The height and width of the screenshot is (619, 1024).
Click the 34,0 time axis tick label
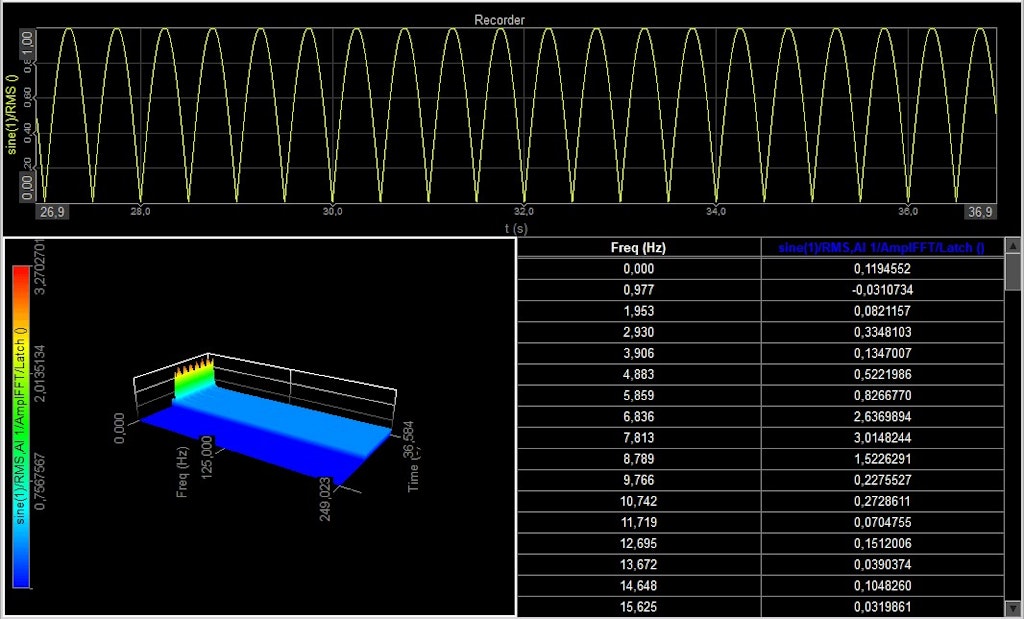(716, 212)
